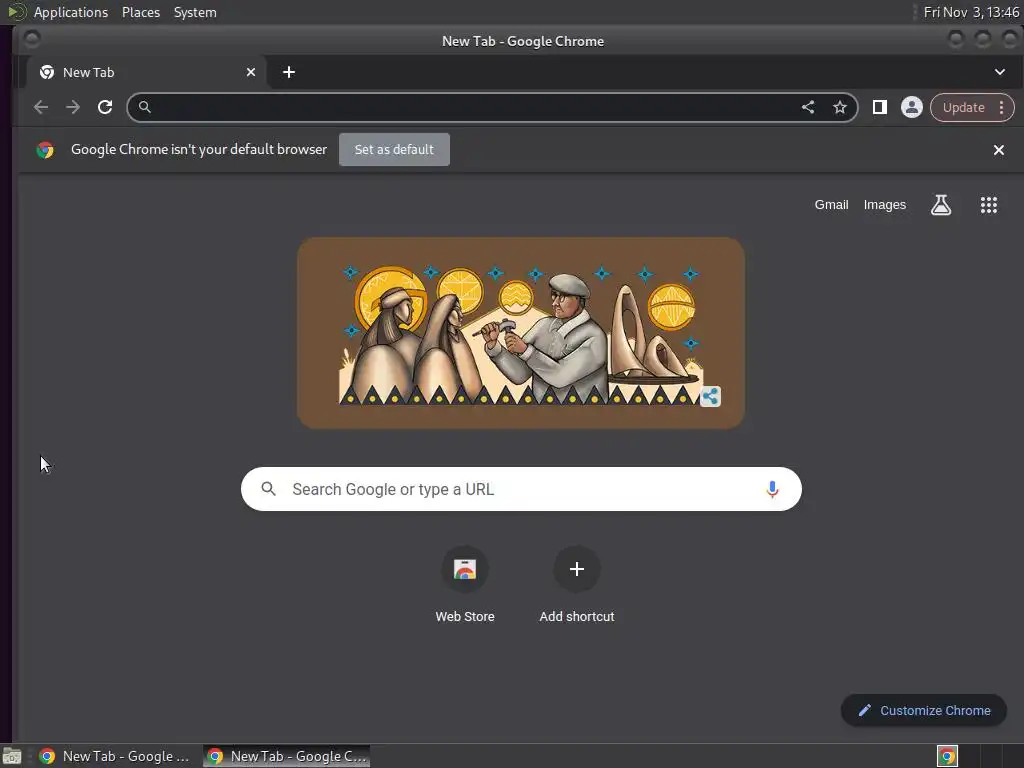This screenshot has width=1024, height=768.
Task: Open the Google apps grid
Action: coord(989,205)
